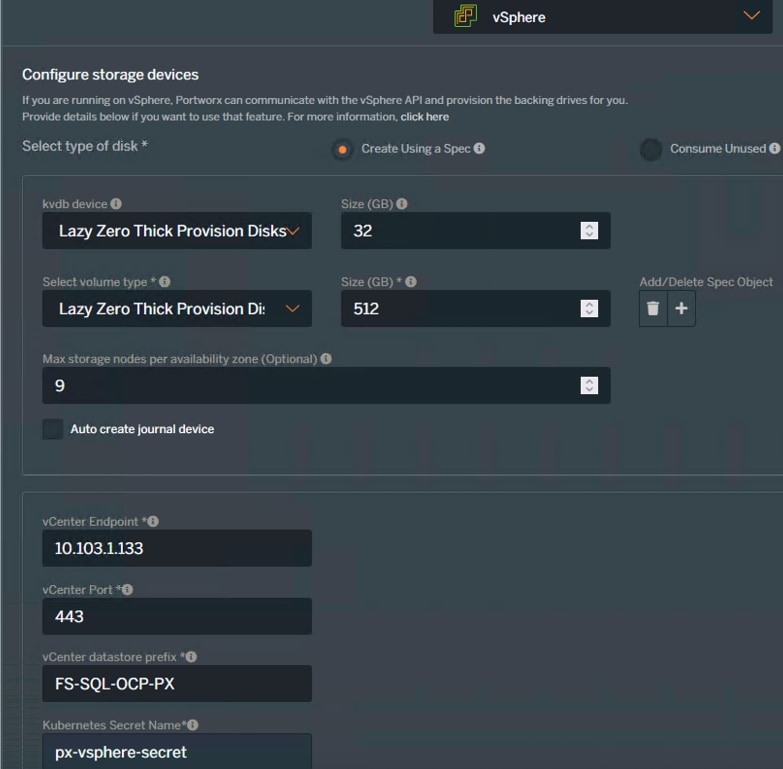Adjust the max storage nodes stepper
The image size is (783, 769).
(589, 385)
